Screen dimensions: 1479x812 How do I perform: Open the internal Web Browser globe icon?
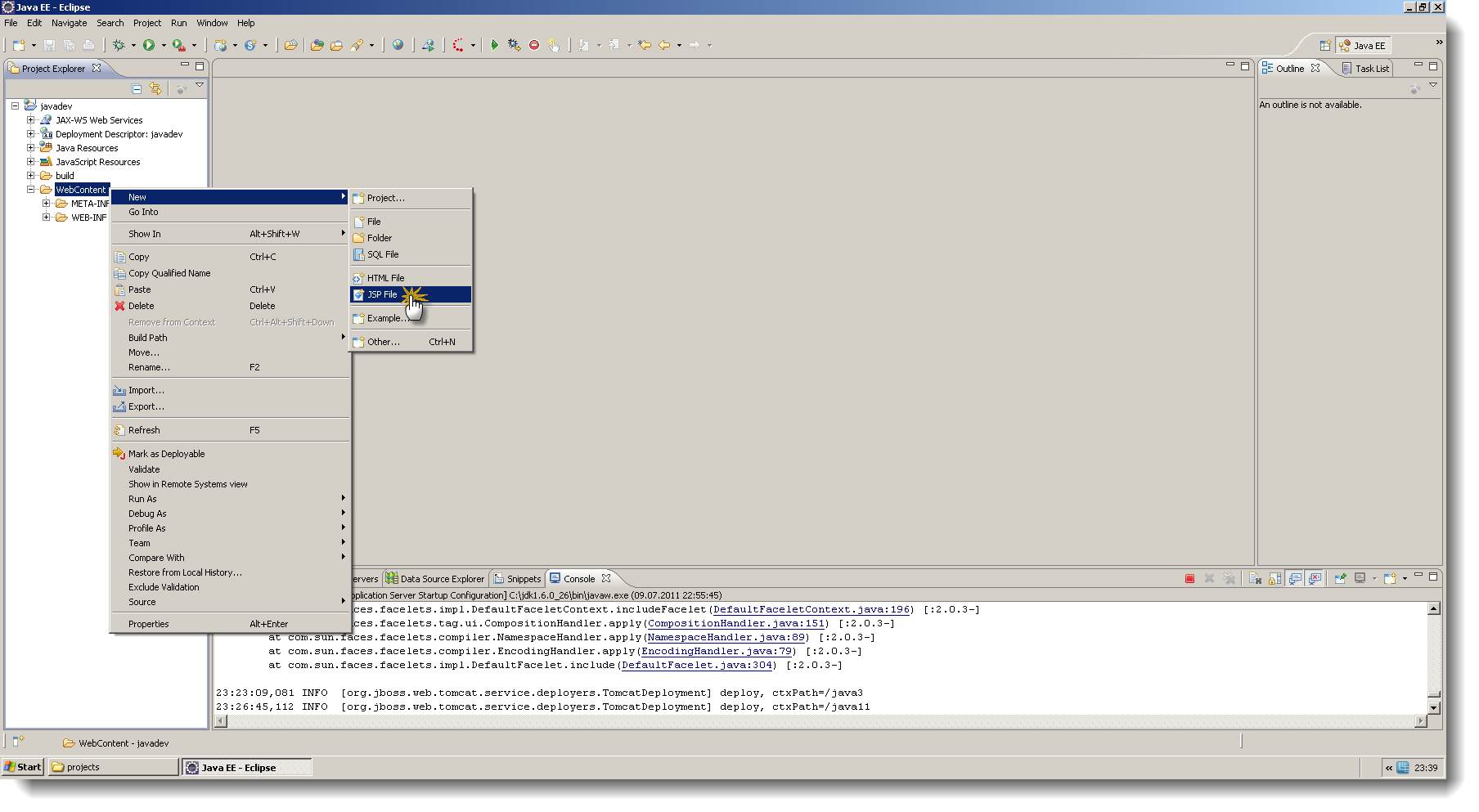(x=400, y=45)
